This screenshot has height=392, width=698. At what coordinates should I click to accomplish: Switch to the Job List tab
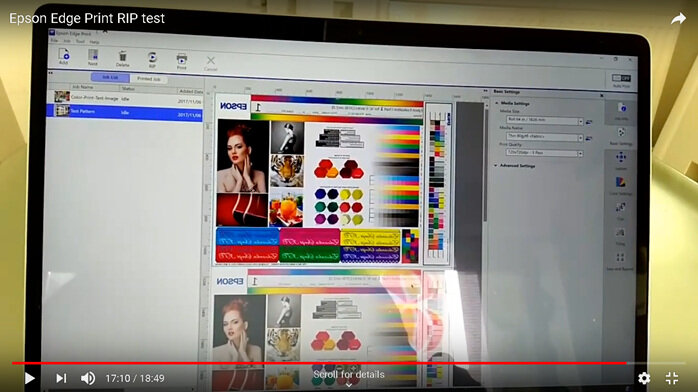coord(110,77)
